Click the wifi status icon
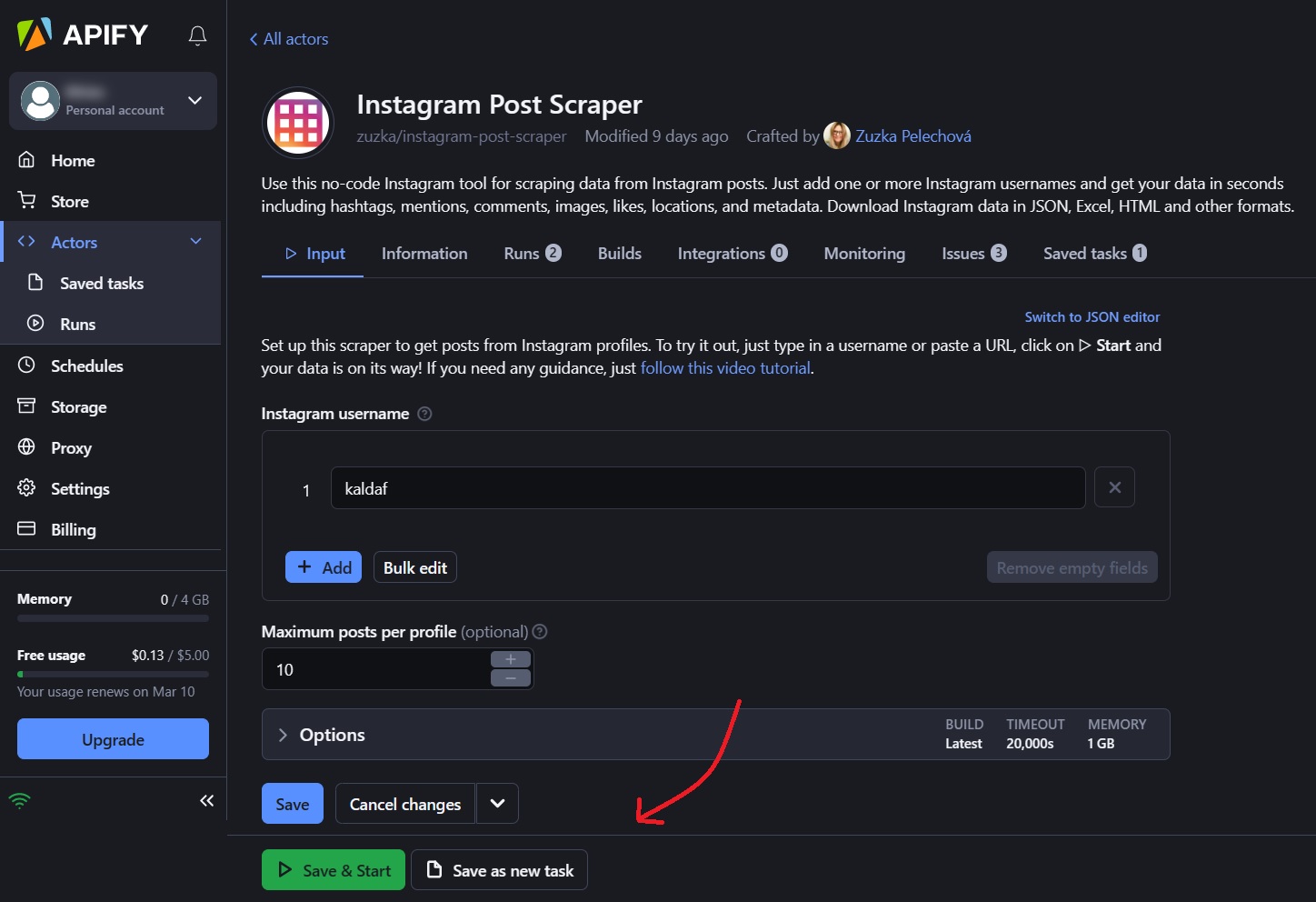Screen dimensions: 1316x902 19,800
